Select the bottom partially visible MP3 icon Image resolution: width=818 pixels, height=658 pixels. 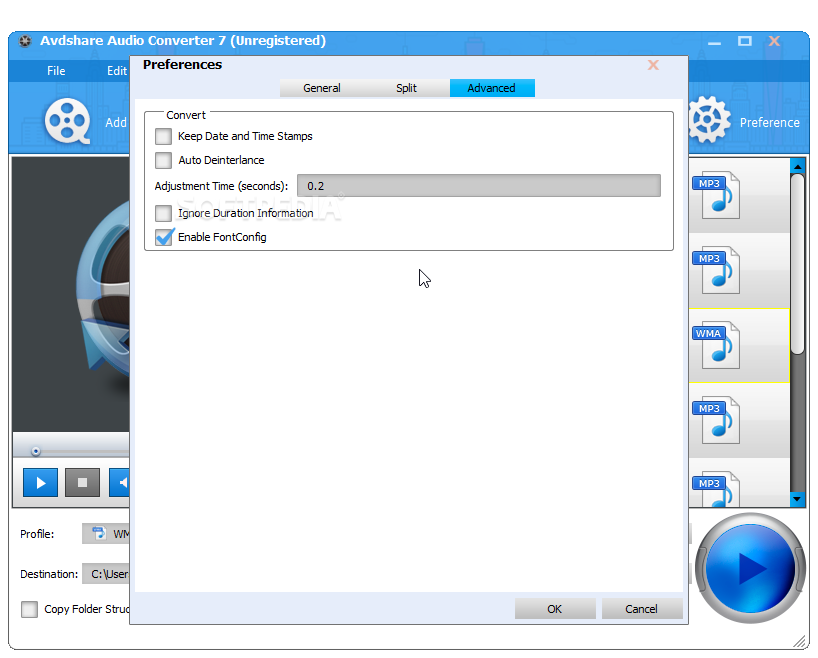click(716, 489)
